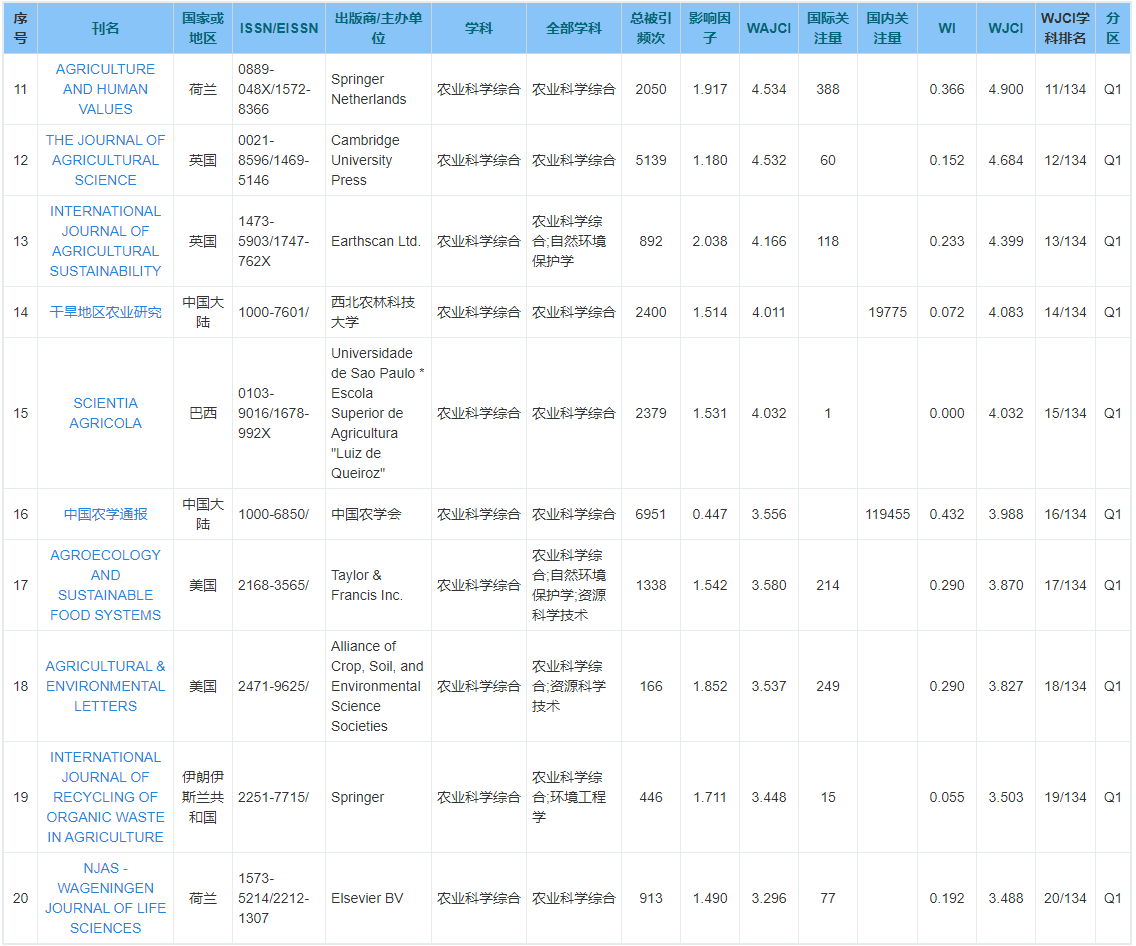Open NJAS - WAGENINGEN JOURNAL OF LIFE SCIENCES link

click(x=105, y=898)
